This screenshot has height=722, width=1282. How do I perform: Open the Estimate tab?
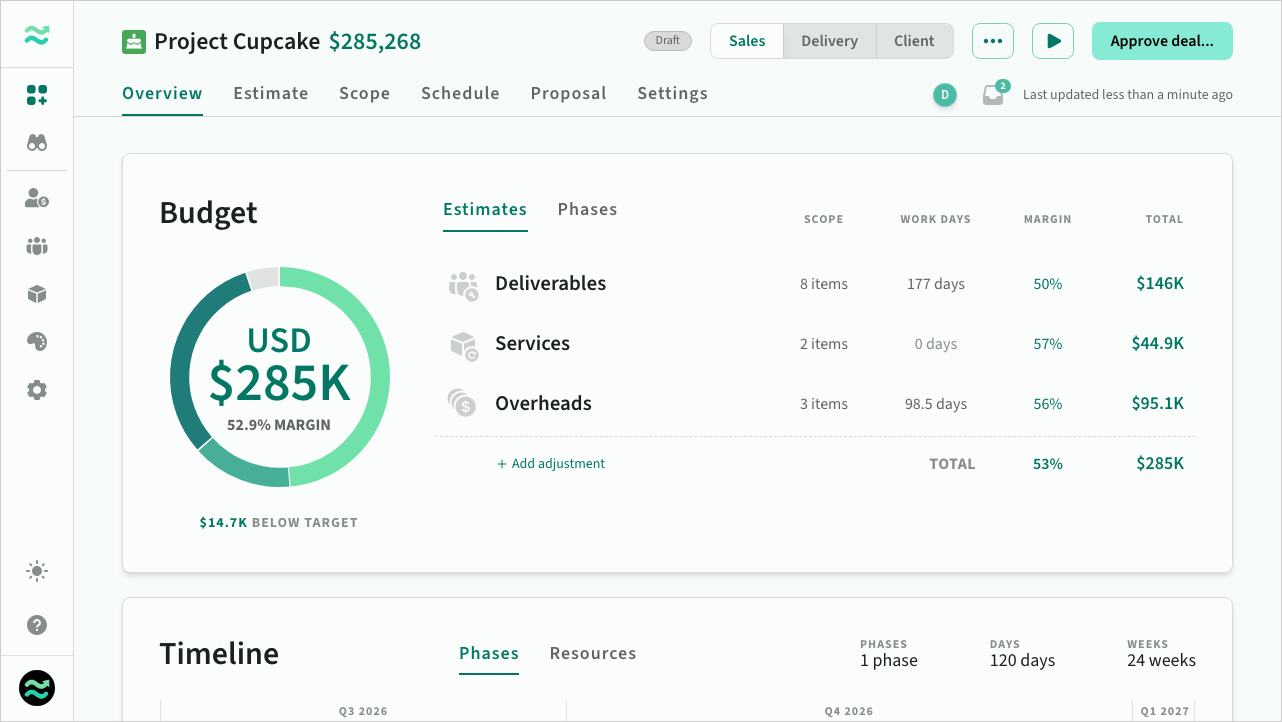click(271, 94)
